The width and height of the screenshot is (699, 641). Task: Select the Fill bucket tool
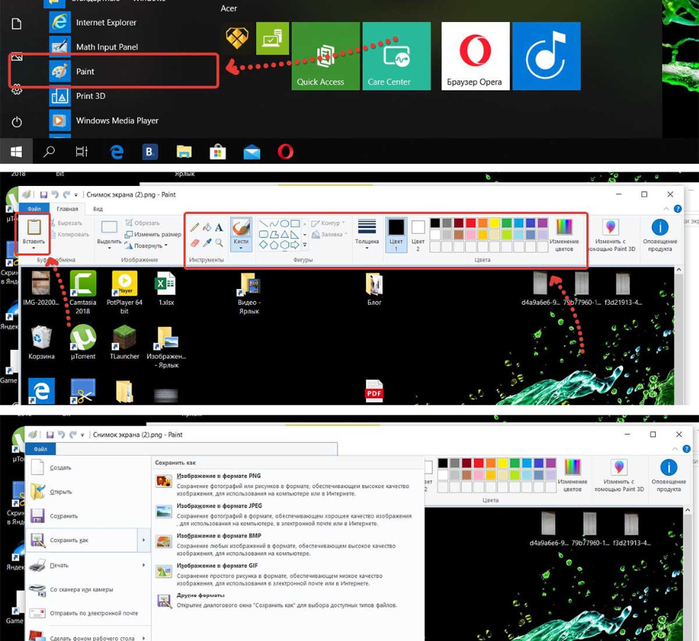(x=207, y=227)
